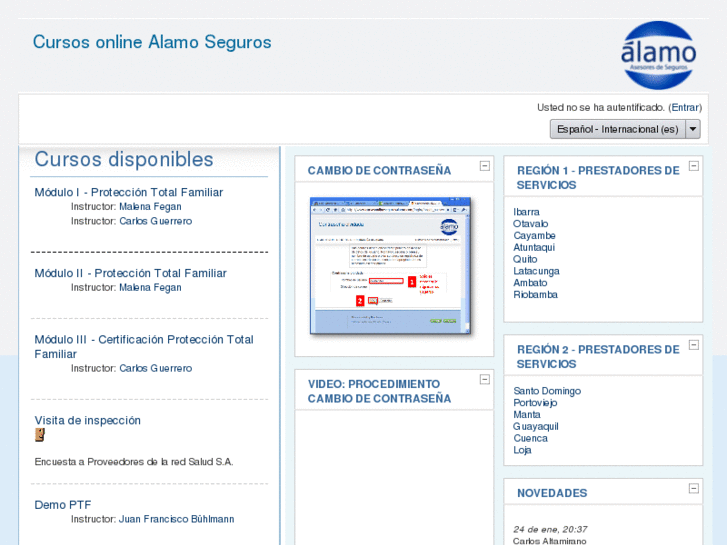Image resolution: width=727 pixels, height=545 pixels.
Task: Collapse the Región 1 Prestadores de Servicios block
Action: coord(694,166)
